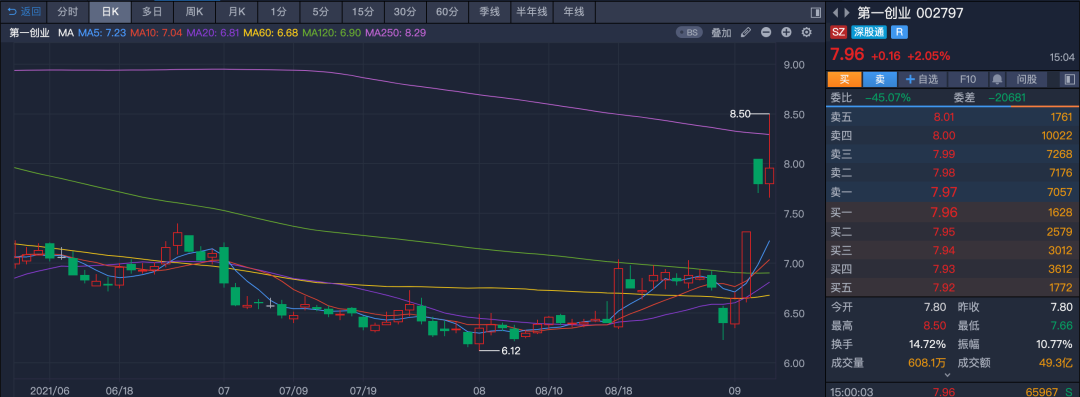
Task: Go to previous stock with left arrow
Action: [836, 12]
